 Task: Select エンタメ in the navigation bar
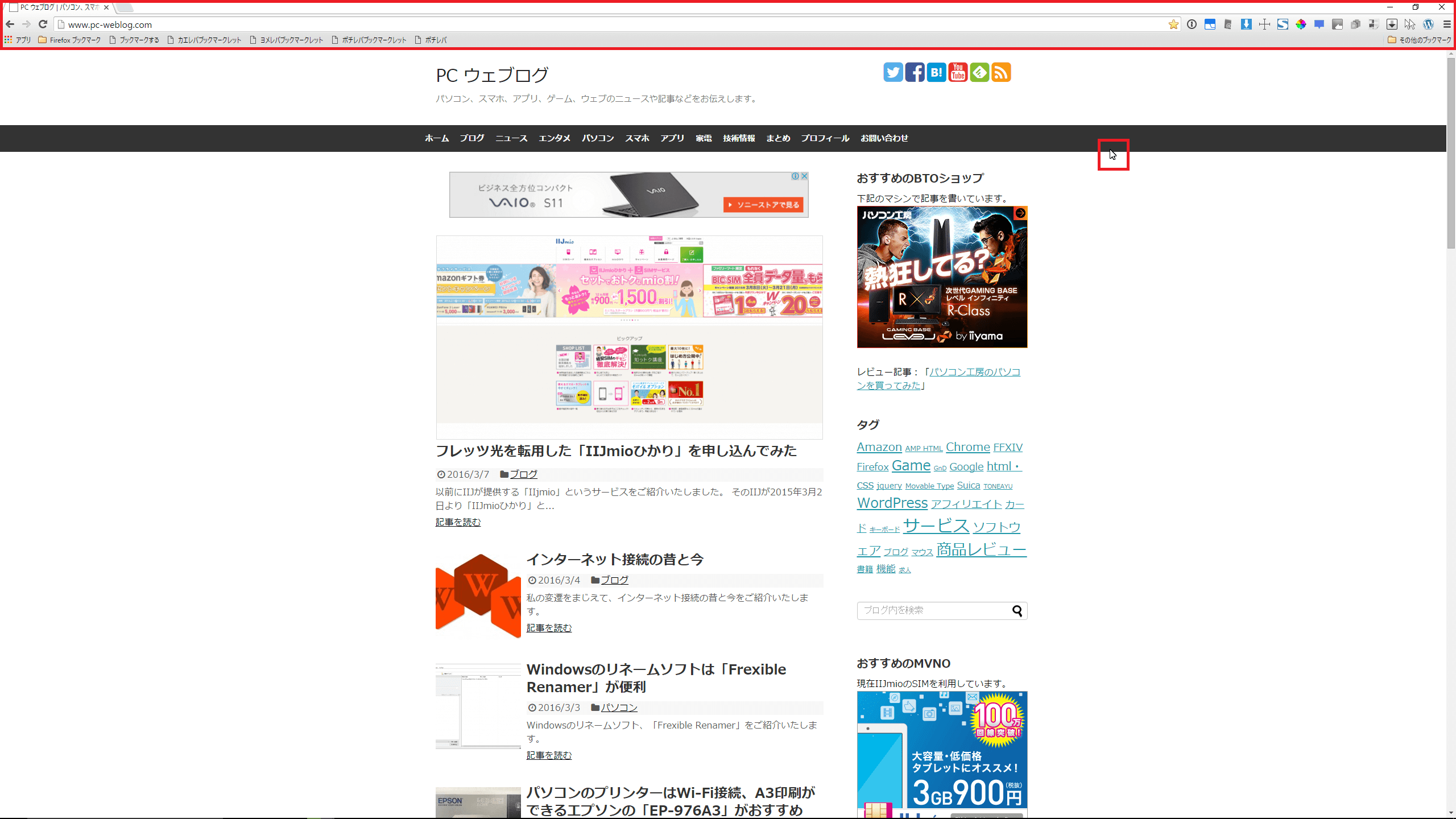555,138
